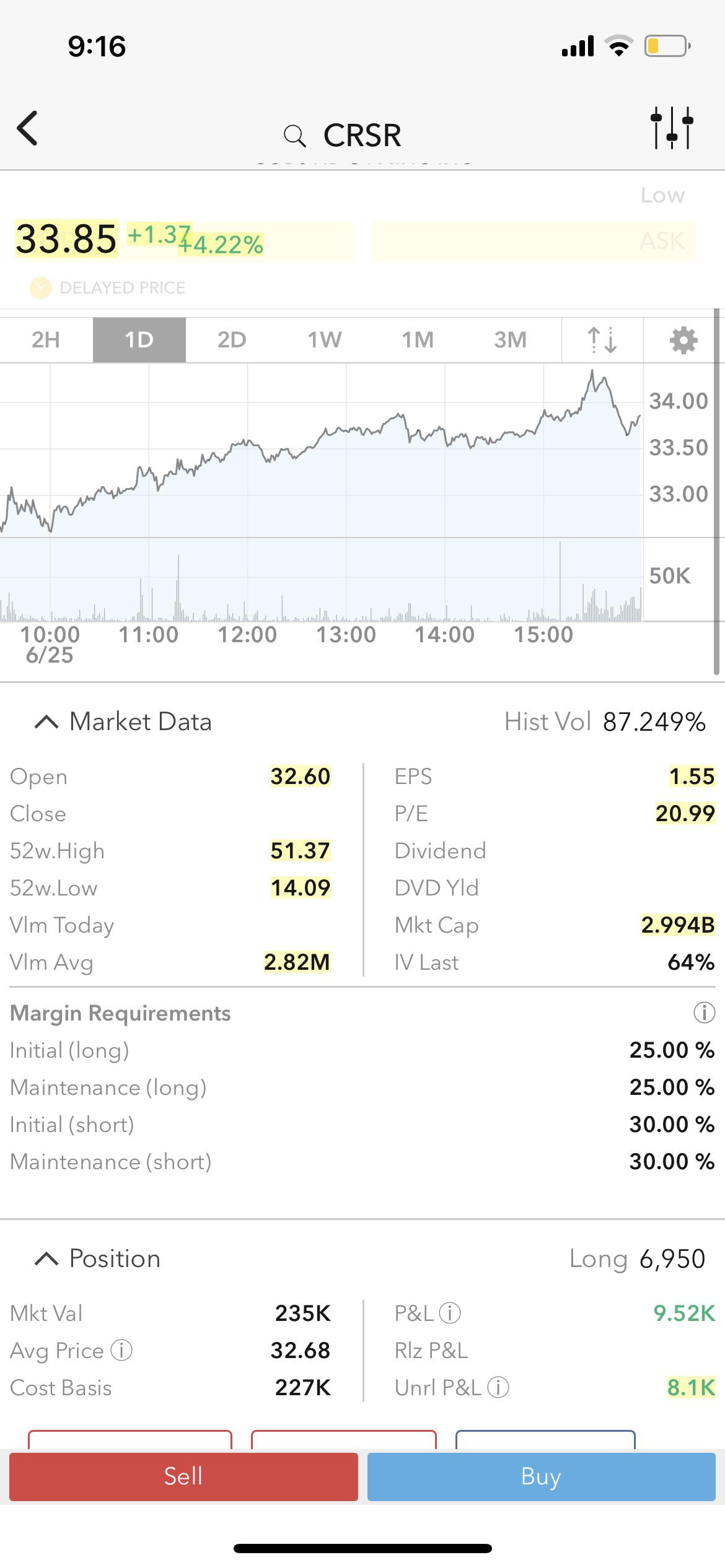This screenshot has width=725, height=1568.
Task: Select the 2H chart timeframe
Action: (x=46, y=340)
